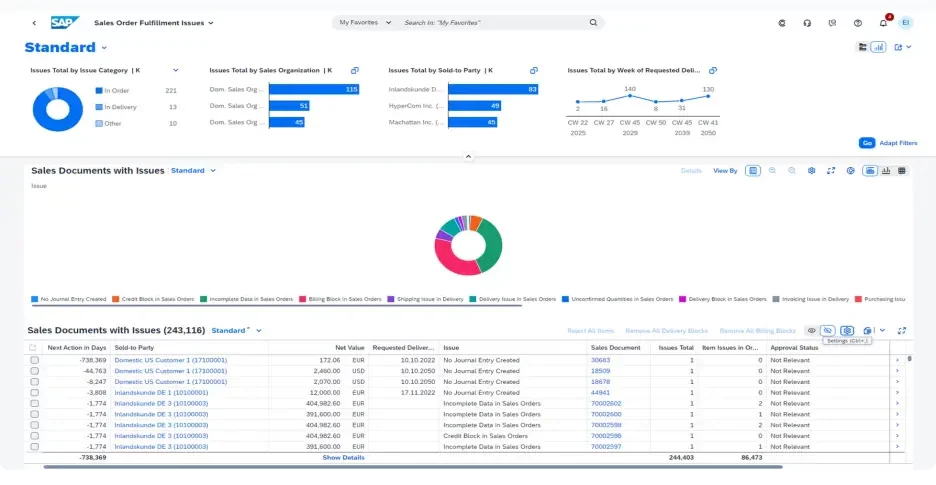Viewport: 936px width, 485px height.
Task: Click Billing Block in Sales Orders legend swatch
Action: (x=302, y=299)
